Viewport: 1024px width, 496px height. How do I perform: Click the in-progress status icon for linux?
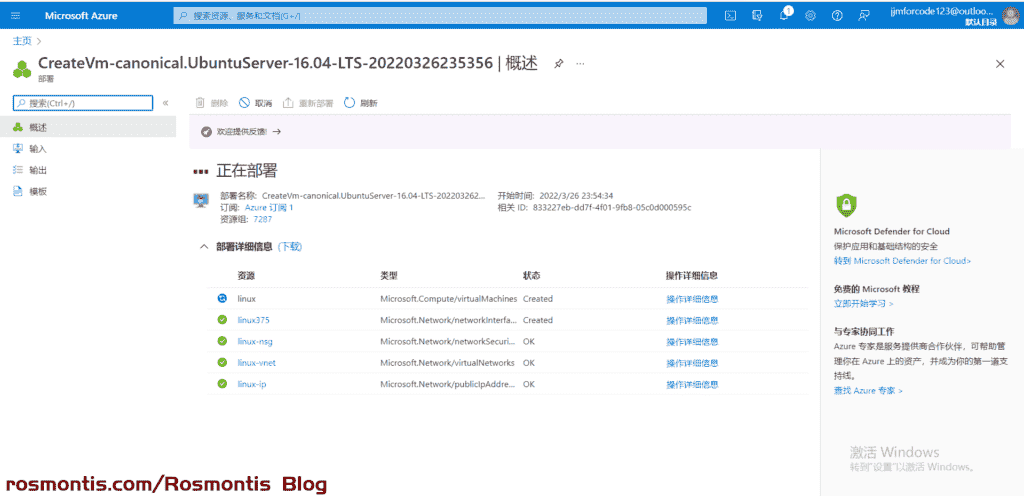click(x=222, y=298)
